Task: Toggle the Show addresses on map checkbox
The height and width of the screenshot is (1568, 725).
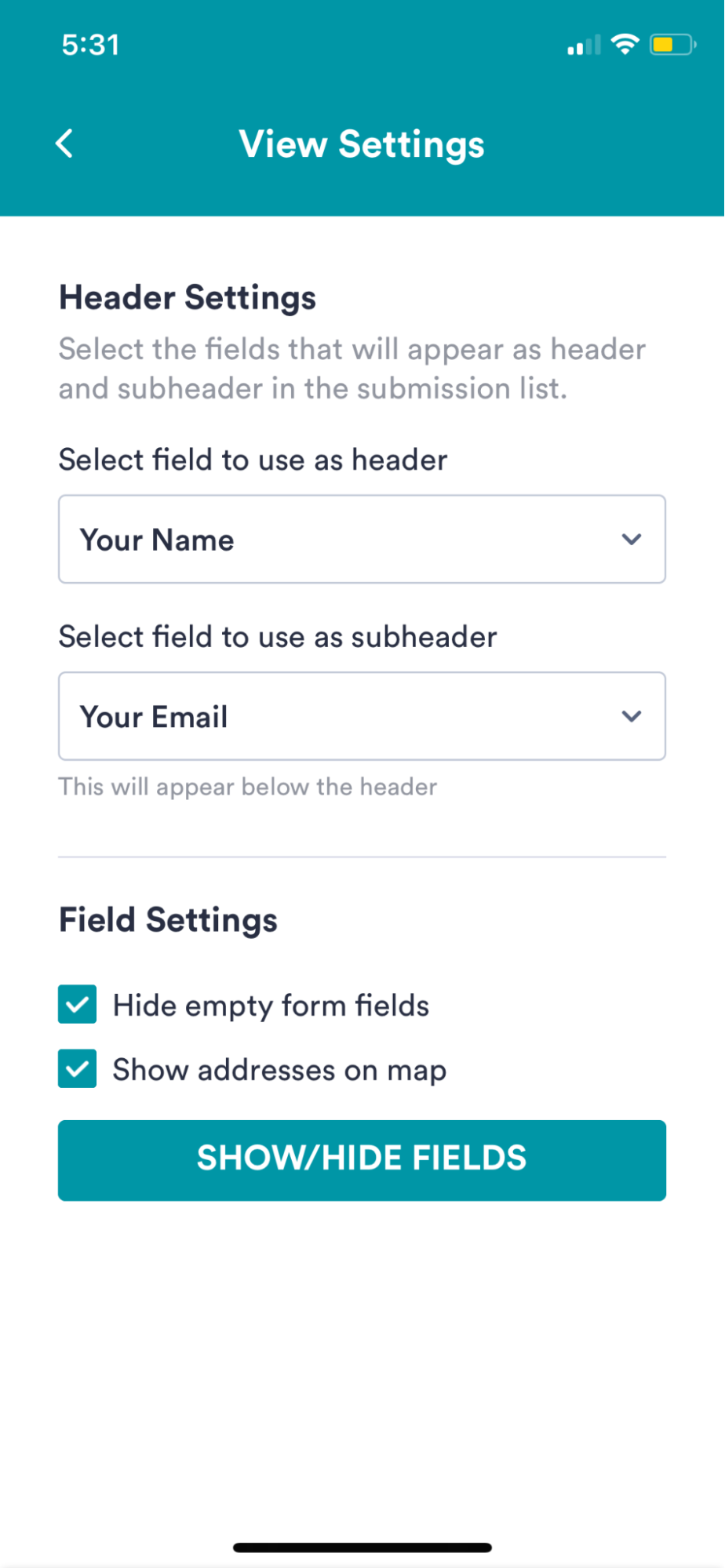Action: point(78,1068)
